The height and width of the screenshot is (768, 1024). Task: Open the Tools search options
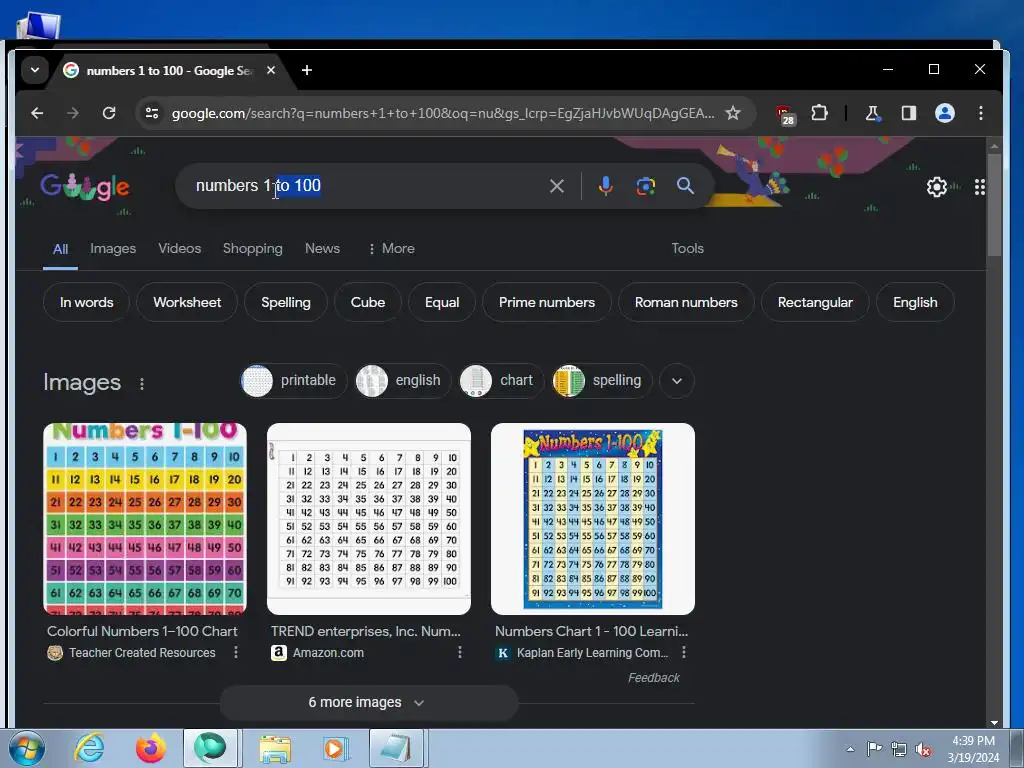(x=688, y=249)
